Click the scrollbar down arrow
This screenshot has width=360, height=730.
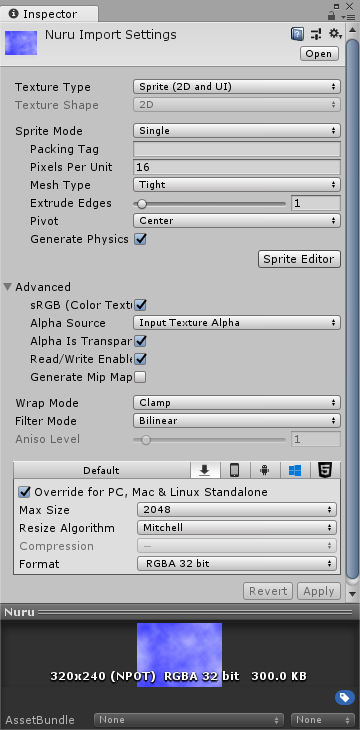353,594
